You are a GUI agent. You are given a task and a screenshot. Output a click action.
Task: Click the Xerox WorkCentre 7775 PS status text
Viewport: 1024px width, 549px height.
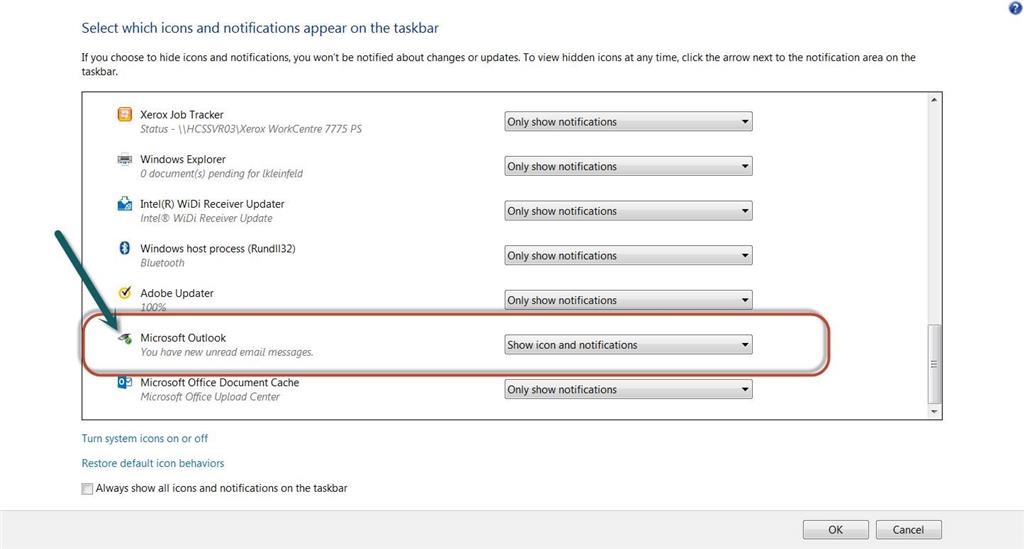(x=251, y=129)
